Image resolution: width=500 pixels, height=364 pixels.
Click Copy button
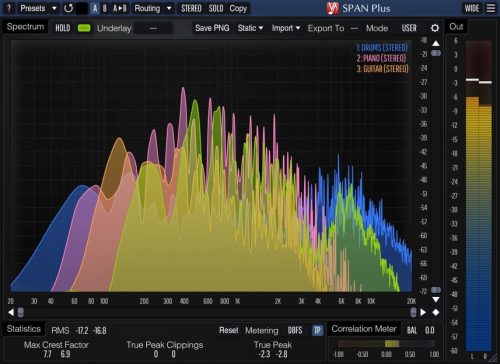(238, 8)
